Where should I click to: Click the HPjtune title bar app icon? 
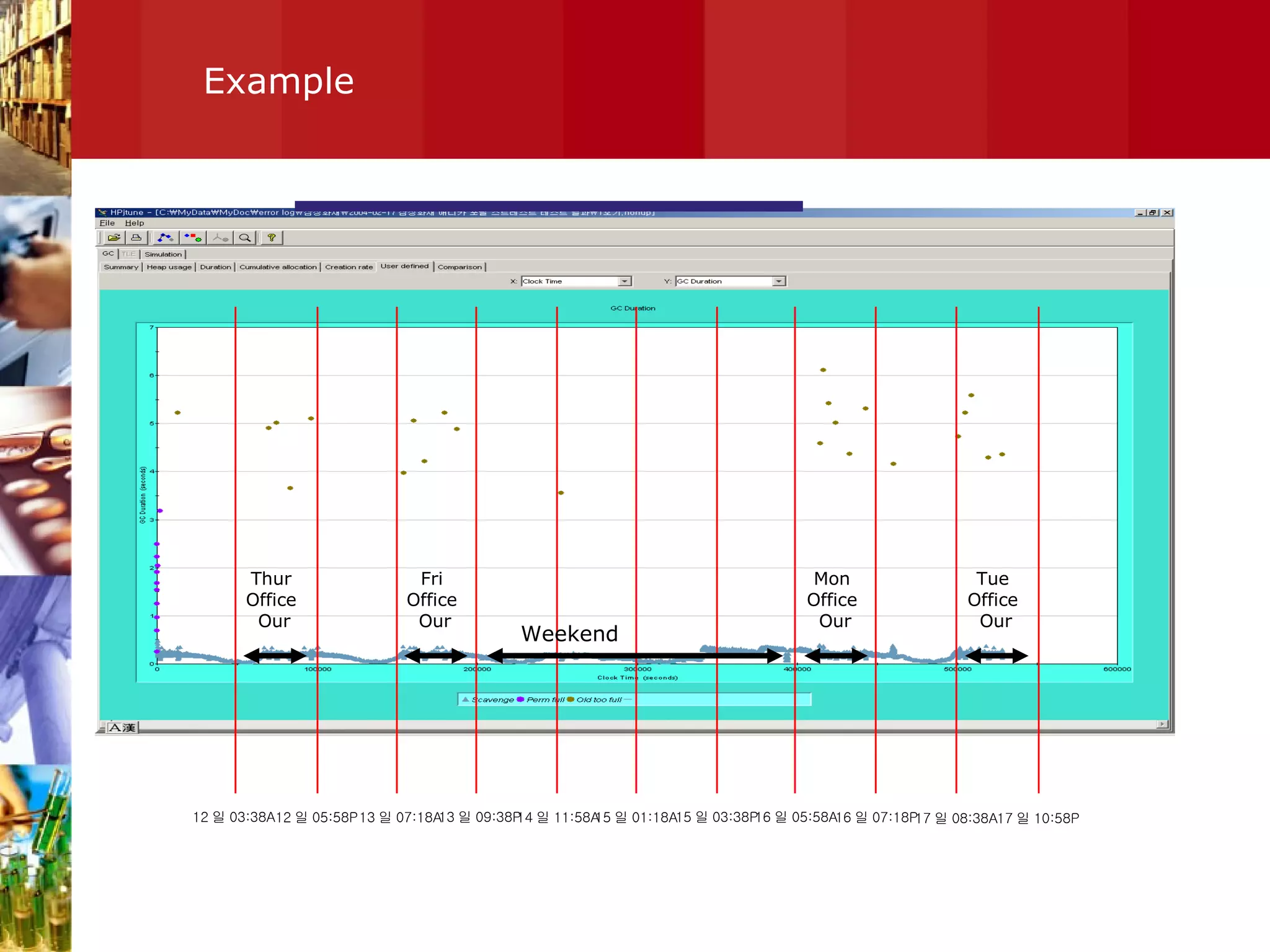(103, 213)
